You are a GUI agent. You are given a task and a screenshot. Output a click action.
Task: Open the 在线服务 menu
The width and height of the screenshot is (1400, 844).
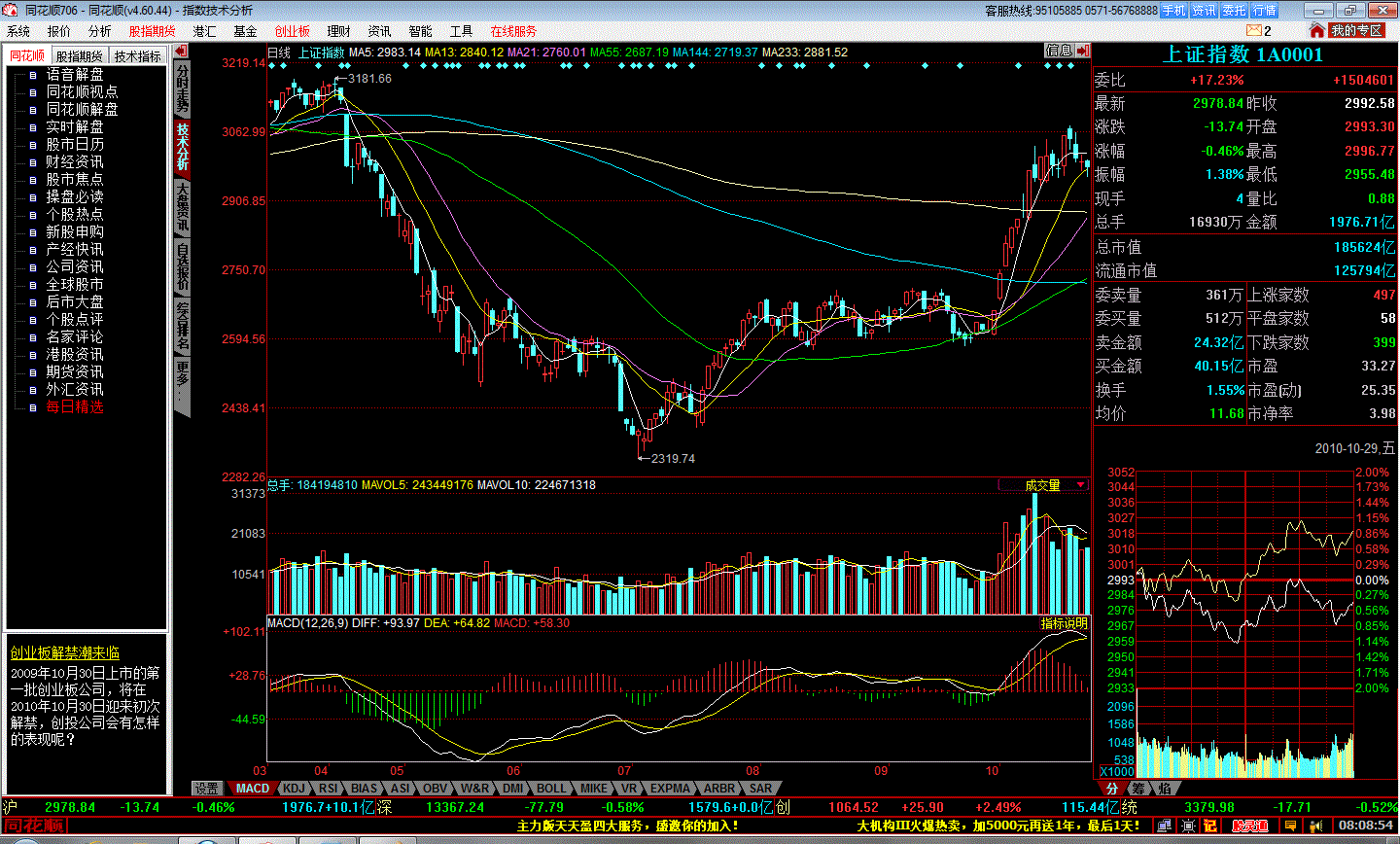pyautogui.click(x=513, y=31)
